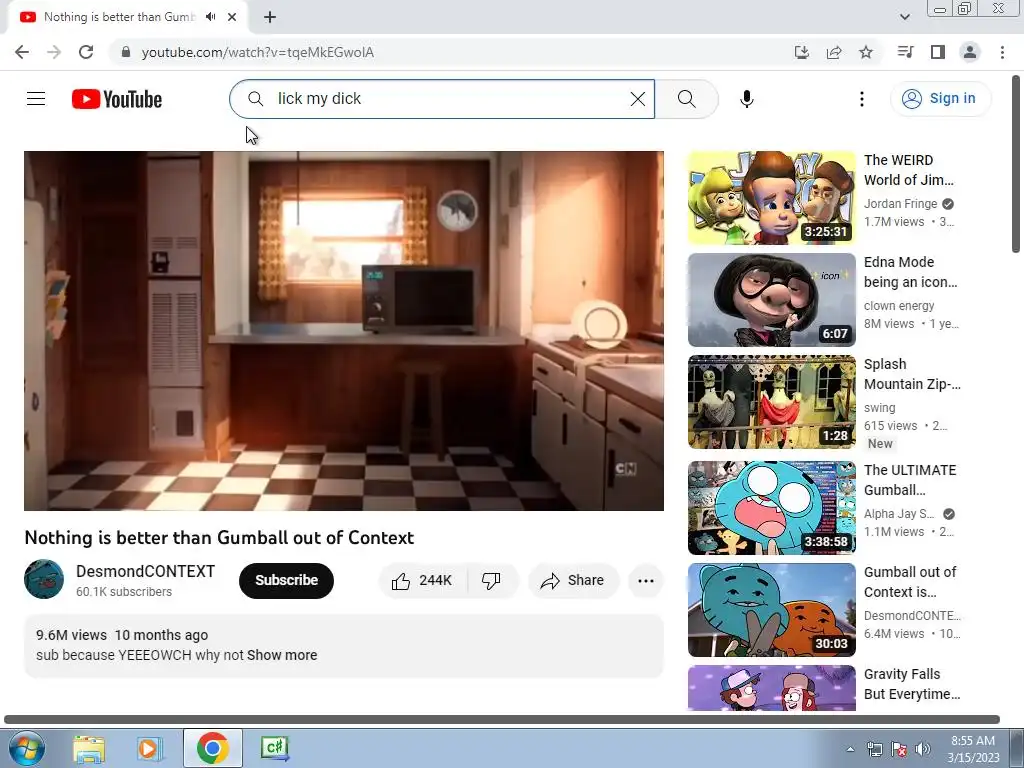The width and height of the screenshot is (1024, 768).
Task: Focus the YouTube search box
Action: coord(442,99)
